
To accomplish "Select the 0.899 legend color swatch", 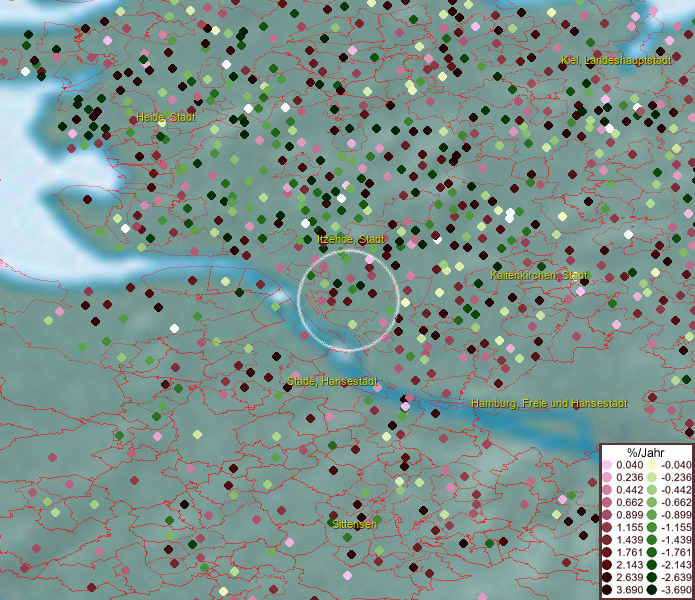I will point(608,515).
